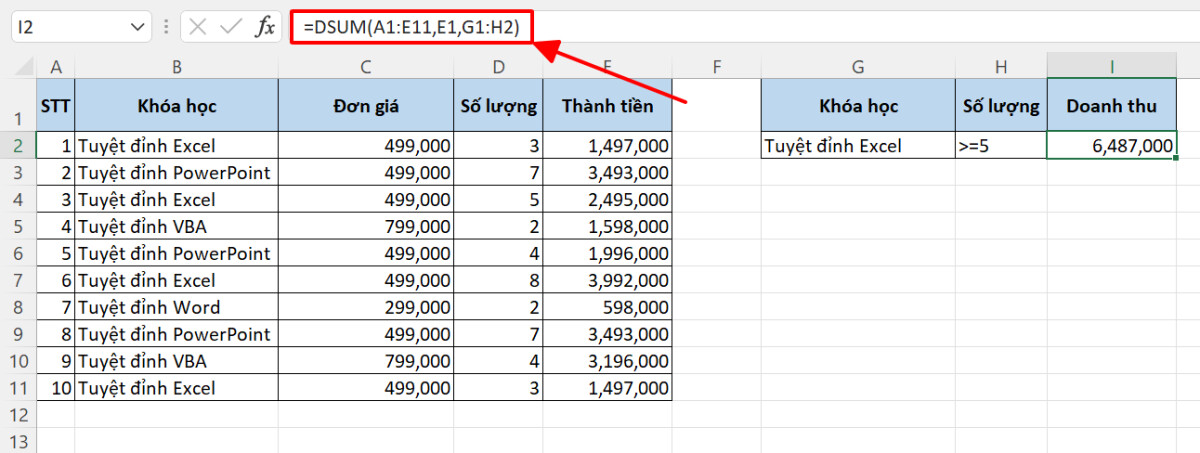Screen dimensions: 1200x453
Task: Click the Insert Function fx icon
Action: click(264, 27)
